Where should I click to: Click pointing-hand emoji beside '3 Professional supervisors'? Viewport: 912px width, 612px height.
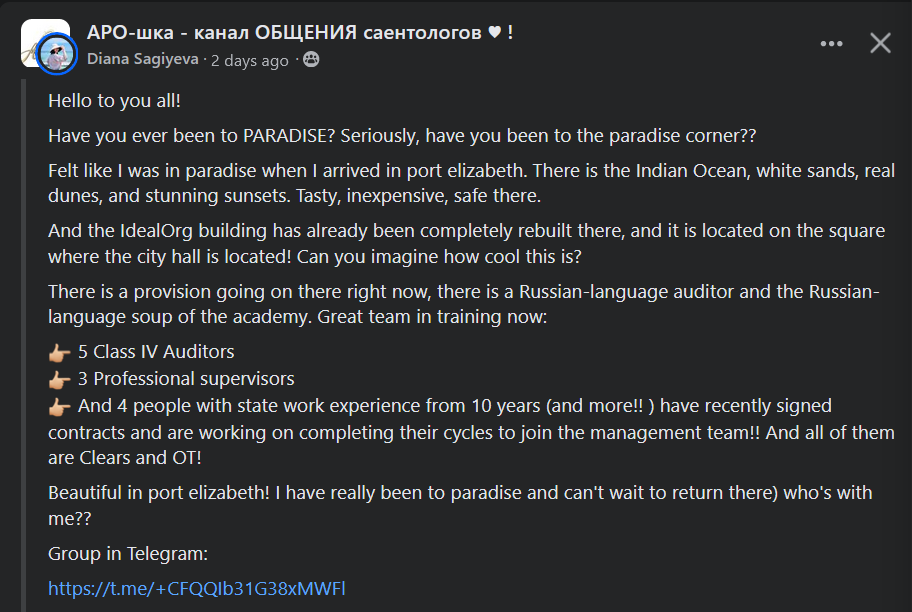(x=60, y=379)
